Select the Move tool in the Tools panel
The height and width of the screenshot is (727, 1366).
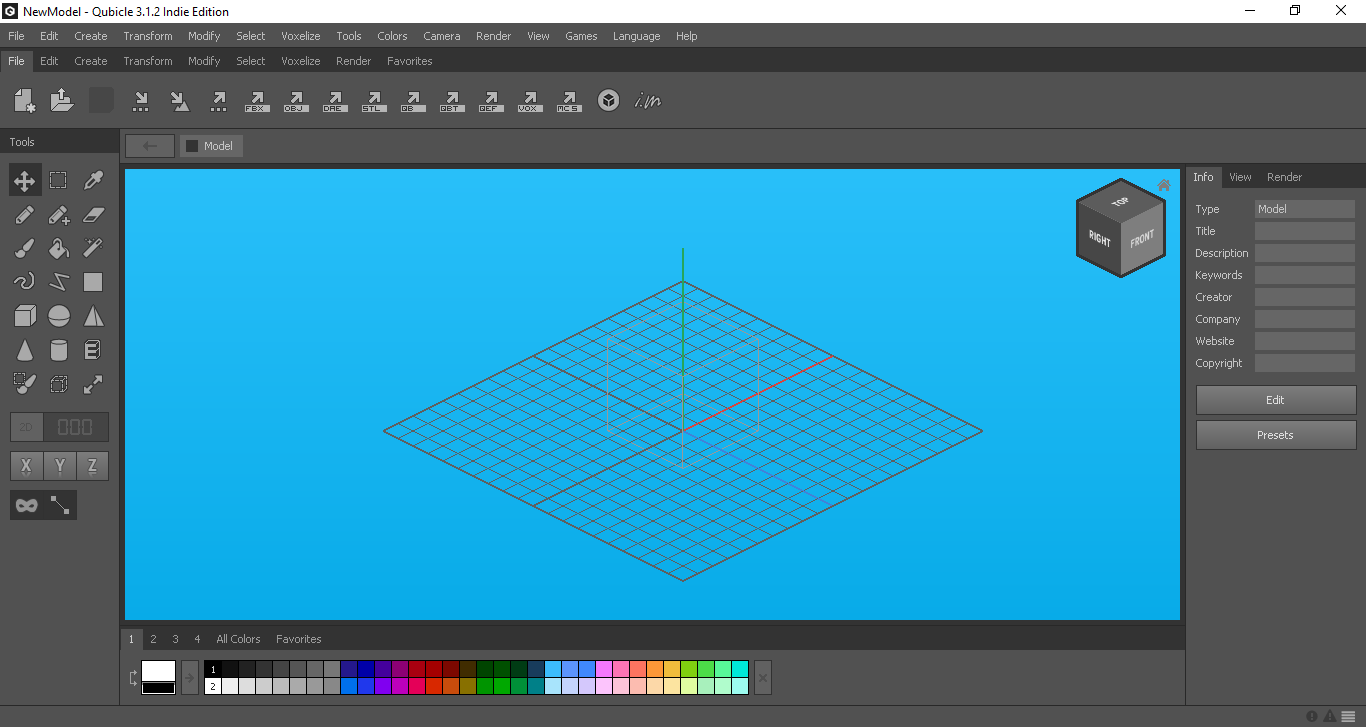[24, 180]
